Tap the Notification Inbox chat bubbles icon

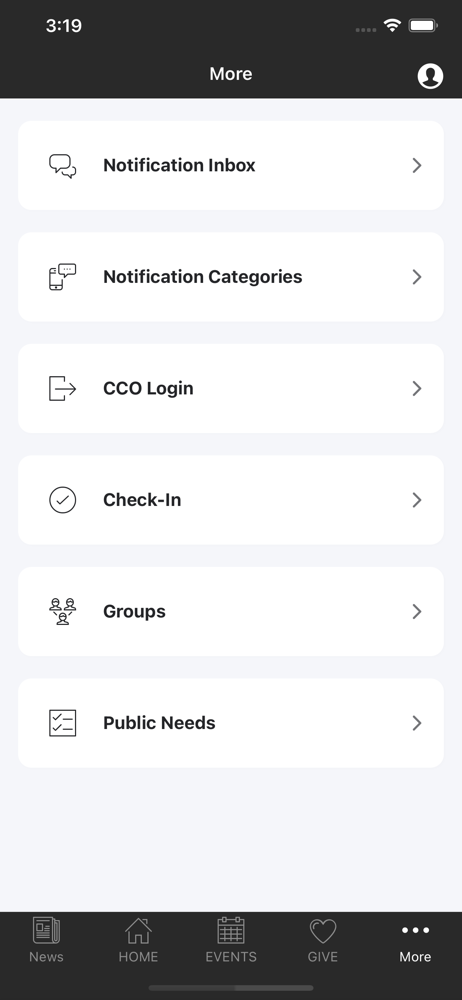pos(63,166)
